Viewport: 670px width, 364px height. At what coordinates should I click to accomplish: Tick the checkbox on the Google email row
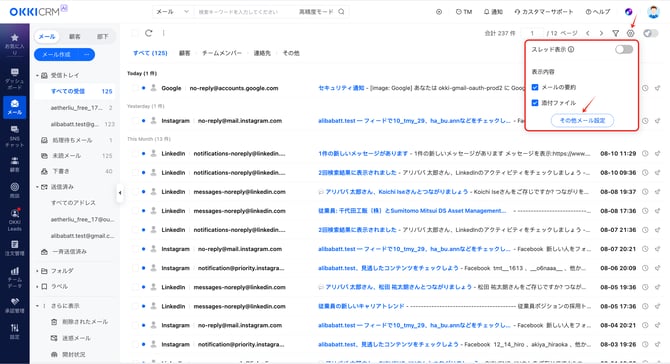click(x=135, y=88)
